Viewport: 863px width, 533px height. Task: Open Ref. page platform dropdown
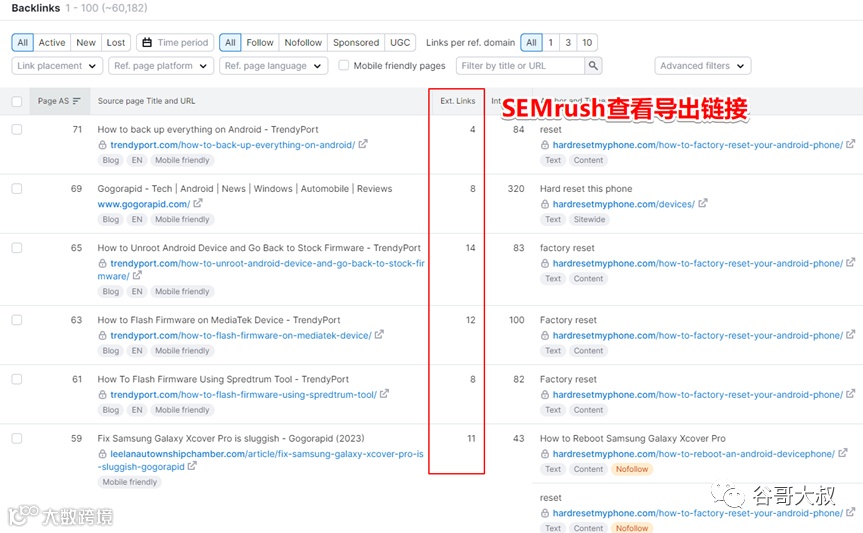coord(161,66)
